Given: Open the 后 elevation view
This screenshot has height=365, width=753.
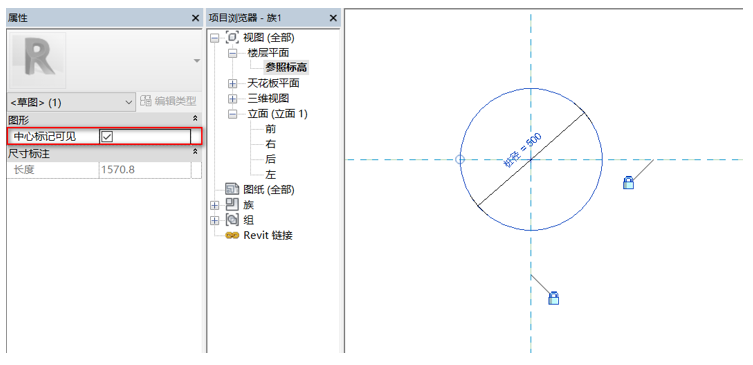Looking at the screenshot, I should 270,159.
